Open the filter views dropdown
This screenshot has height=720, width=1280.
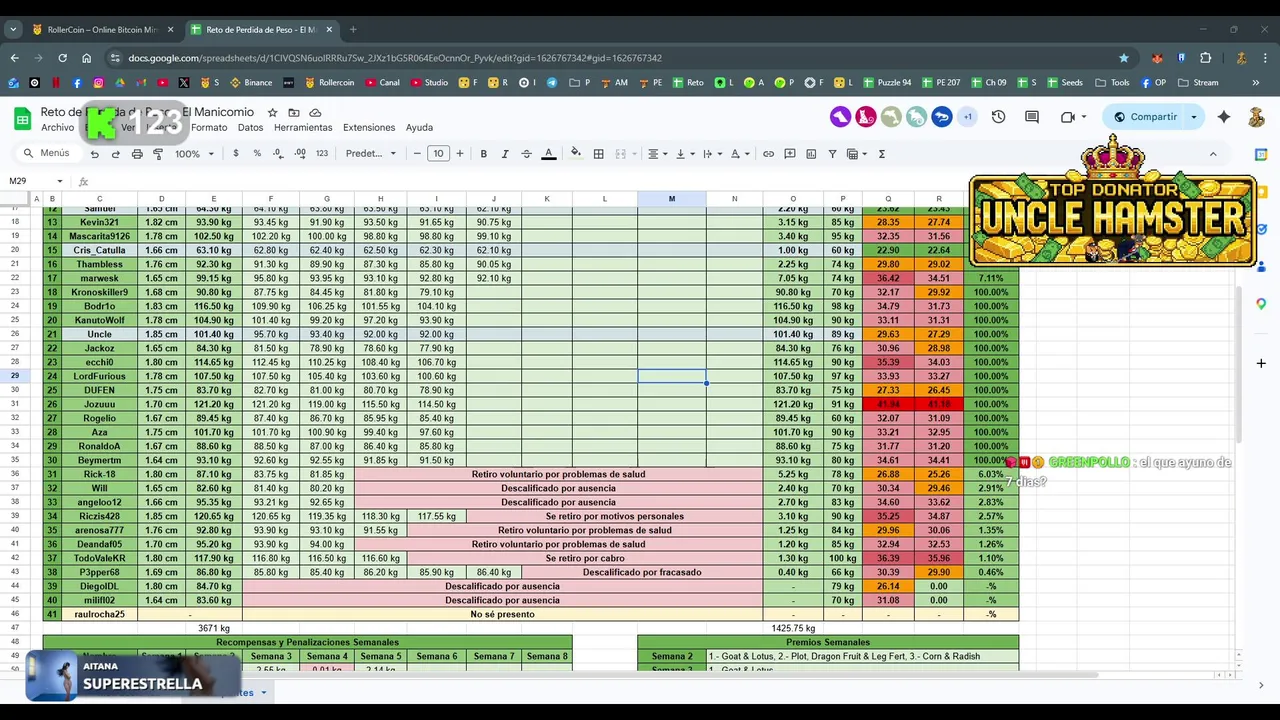click(x=856, y=154)
